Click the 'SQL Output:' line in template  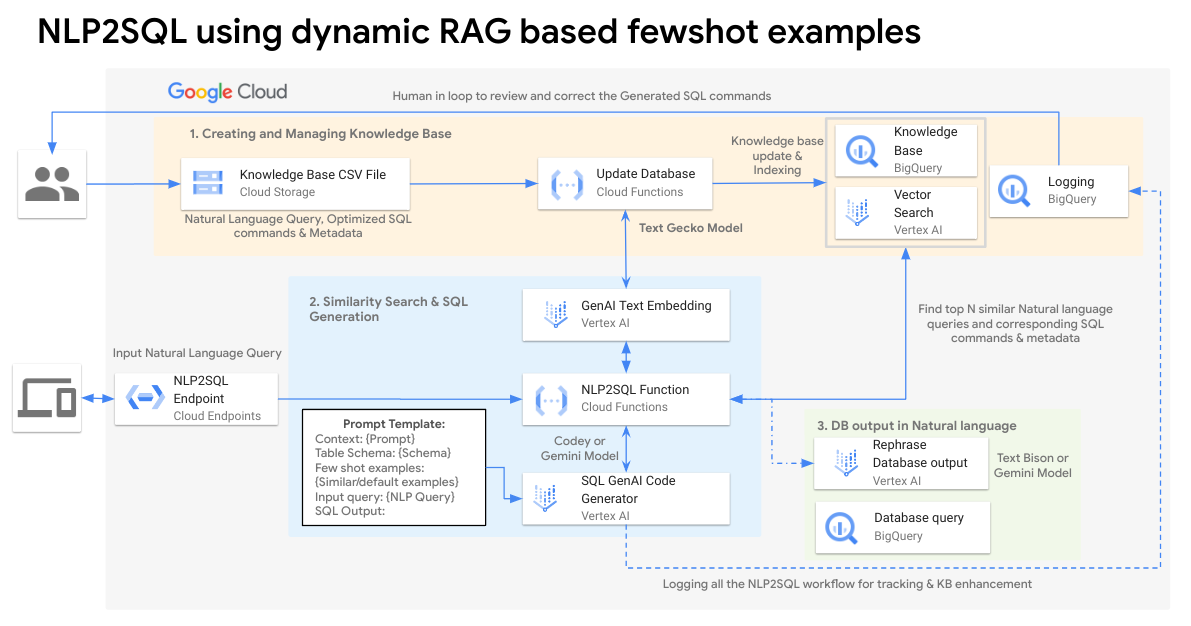(350, 511)
